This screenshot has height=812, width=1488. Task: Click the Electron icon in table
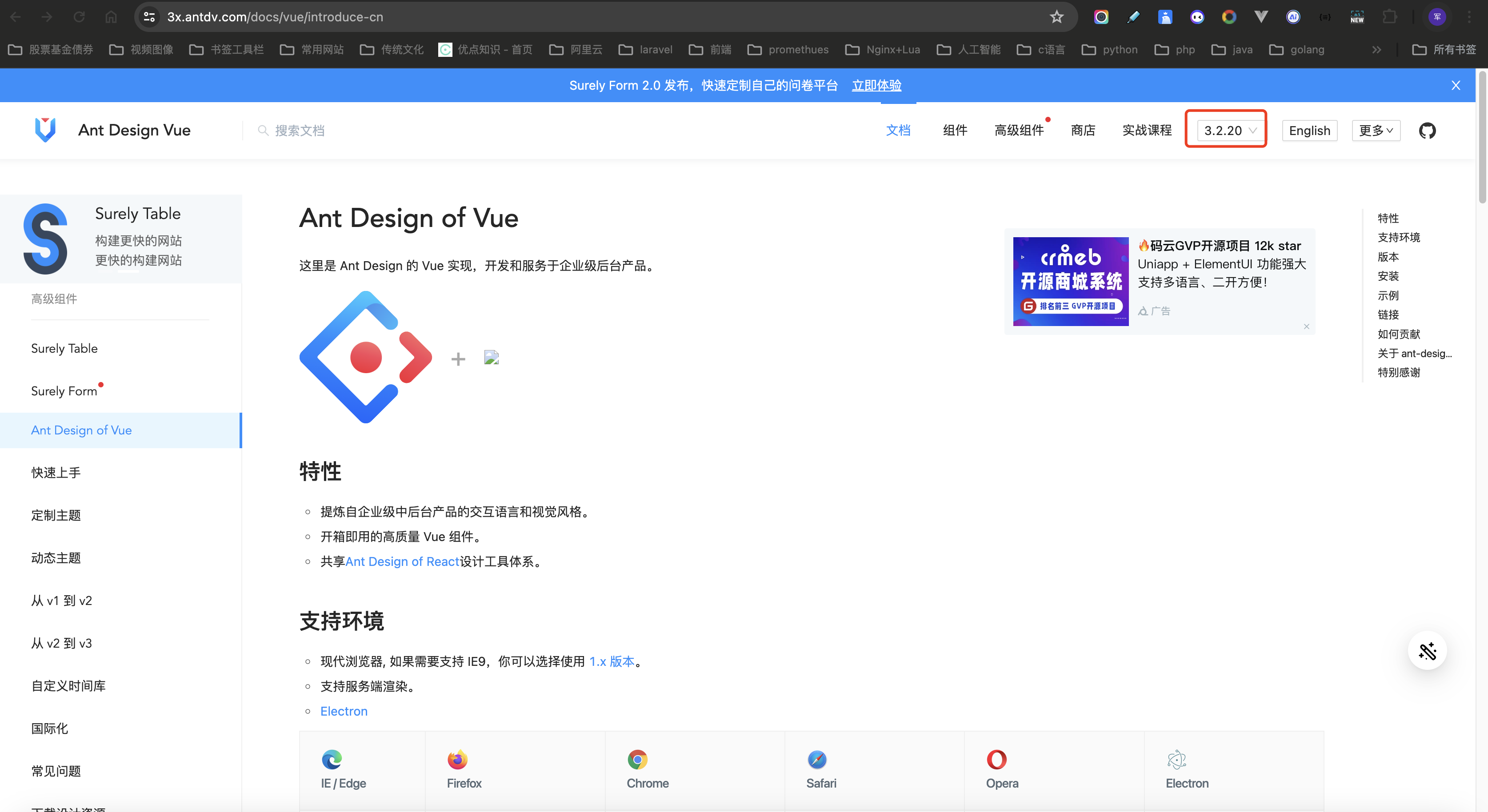[x=1176, y=760]
